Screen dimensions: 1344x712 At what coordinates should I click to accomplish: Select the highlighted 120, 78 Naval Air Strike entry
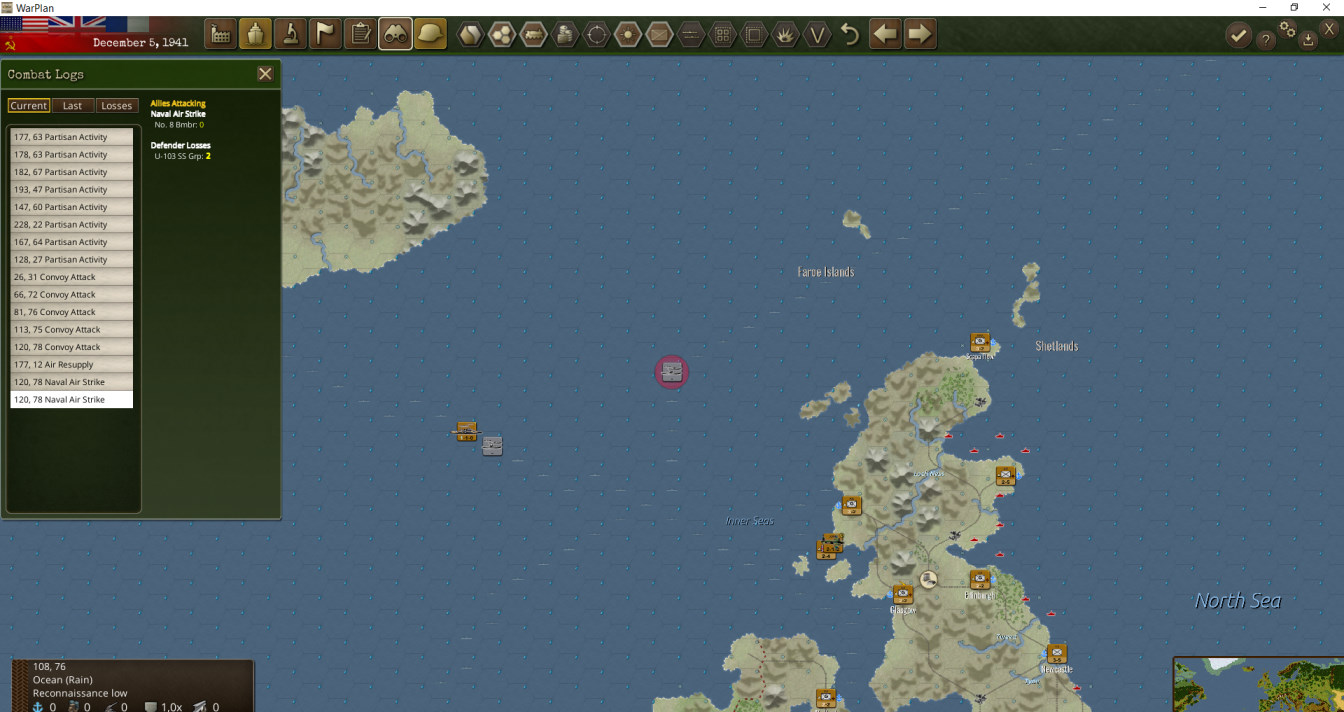71,399
